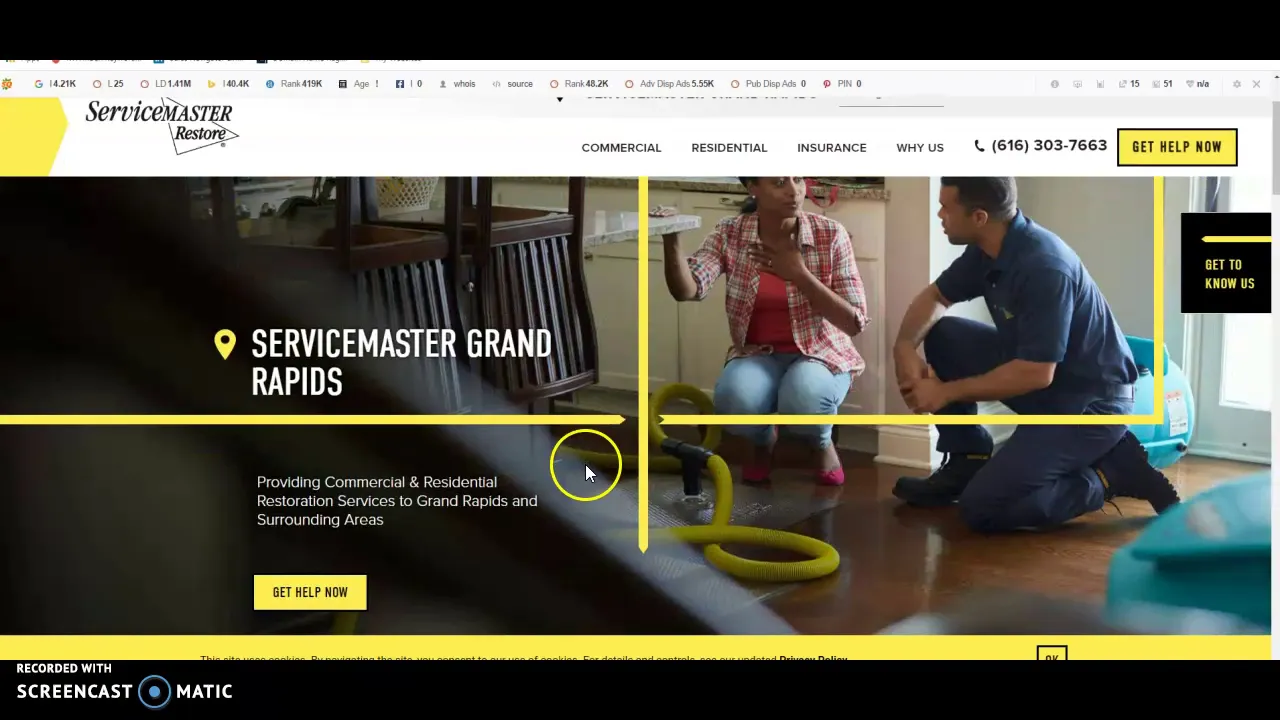
Task: Open the page diagnosis icon in SEO toolbar
Action: point(1077,84)
